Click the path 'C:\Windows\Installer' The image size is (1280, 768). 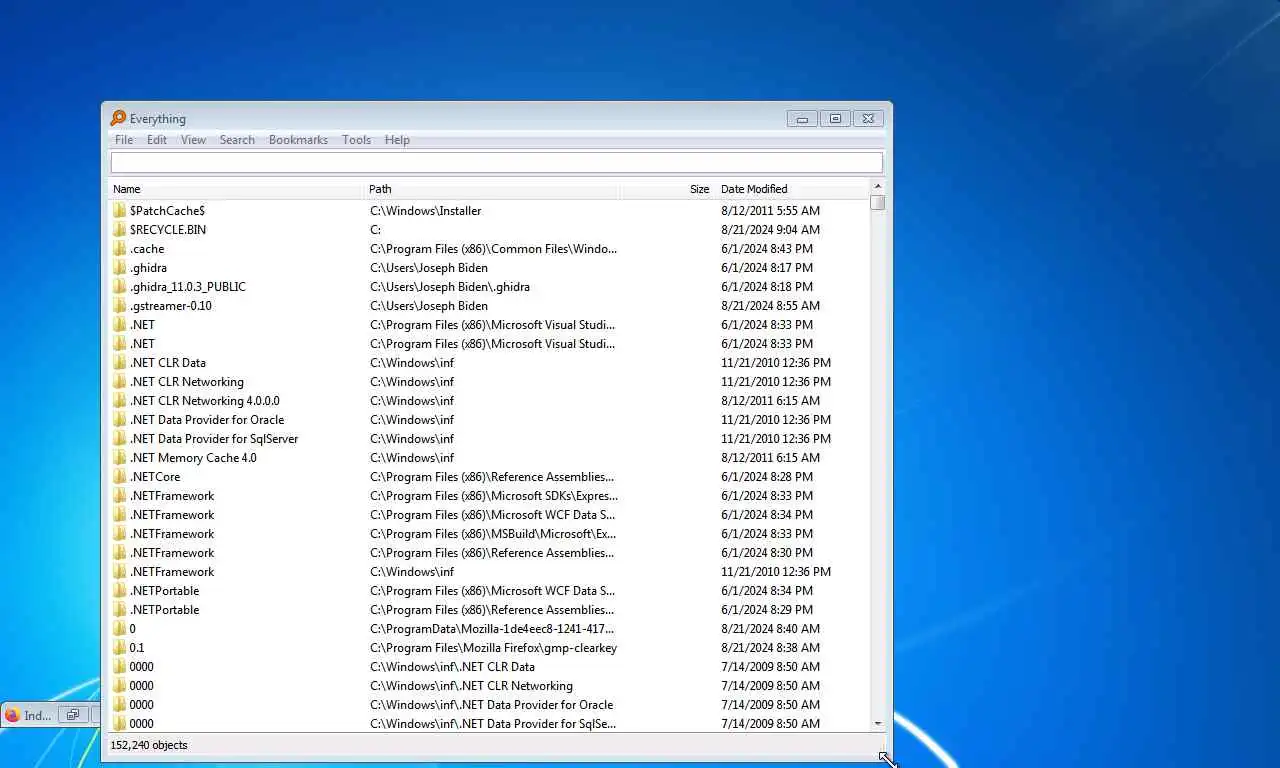click(425, 211)
